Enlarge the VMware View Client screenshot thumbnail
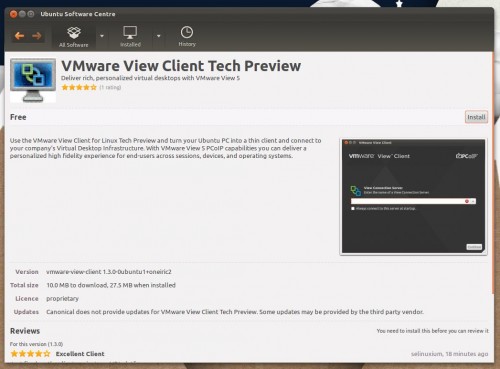 [413, 197]
